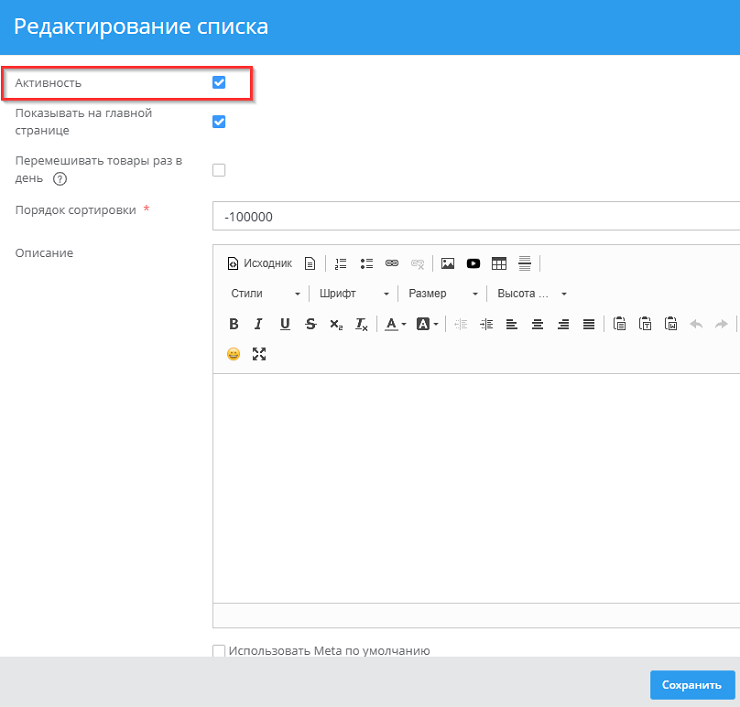The image size is (740, 707).
Task: Uncheck the Активность checkbox
Action: click(x=219, y=83)
